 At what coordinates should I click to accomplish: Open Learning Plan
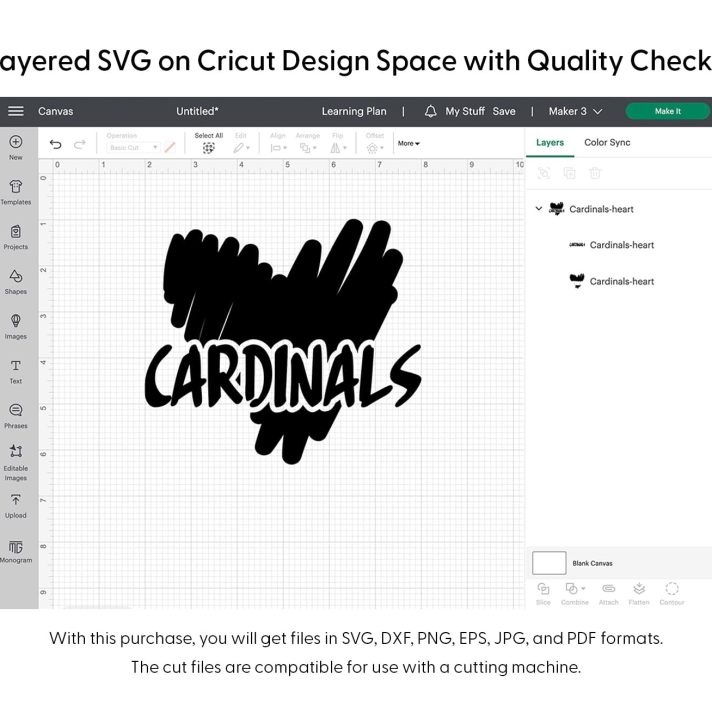(354, 111)
